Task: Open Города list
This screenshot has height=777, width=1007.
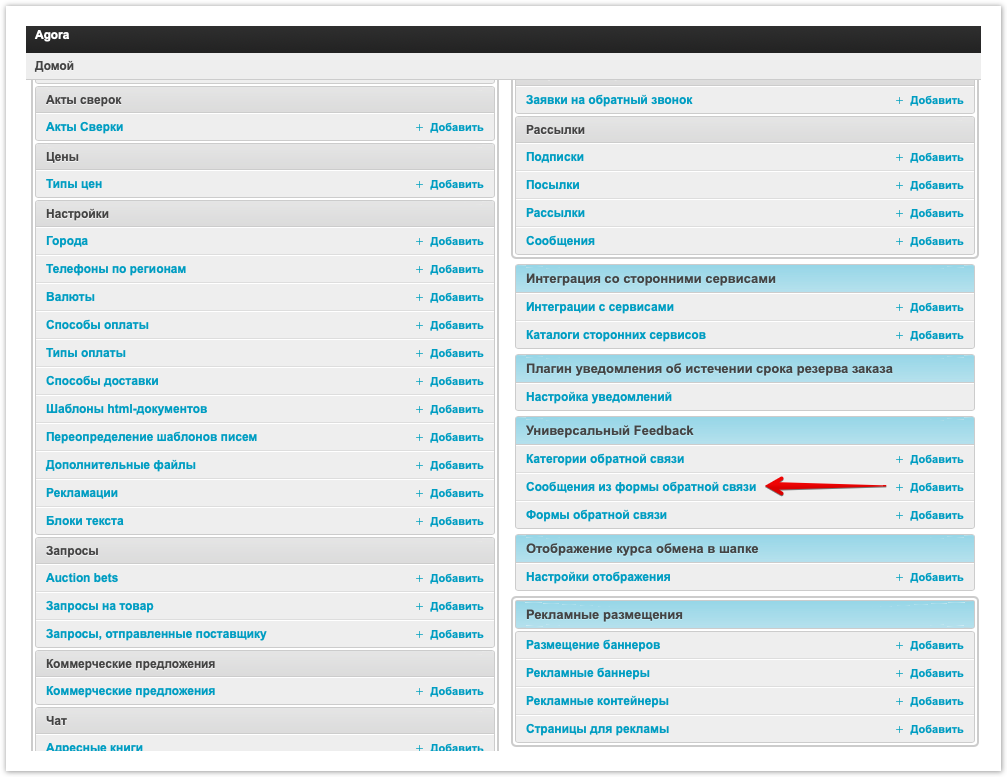Action: (x=67, y=241)
